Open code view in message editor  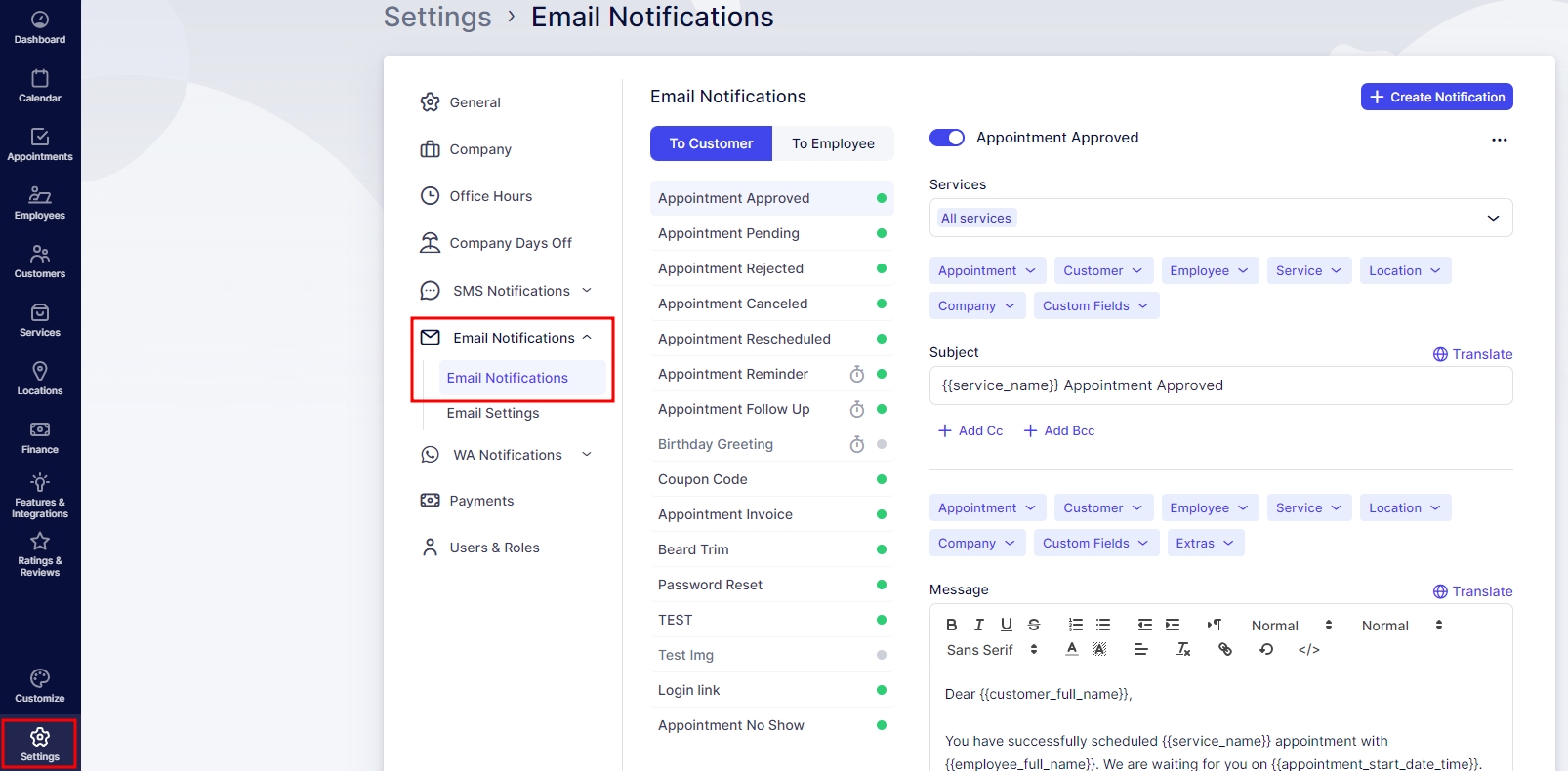(x=1308, y=650)
